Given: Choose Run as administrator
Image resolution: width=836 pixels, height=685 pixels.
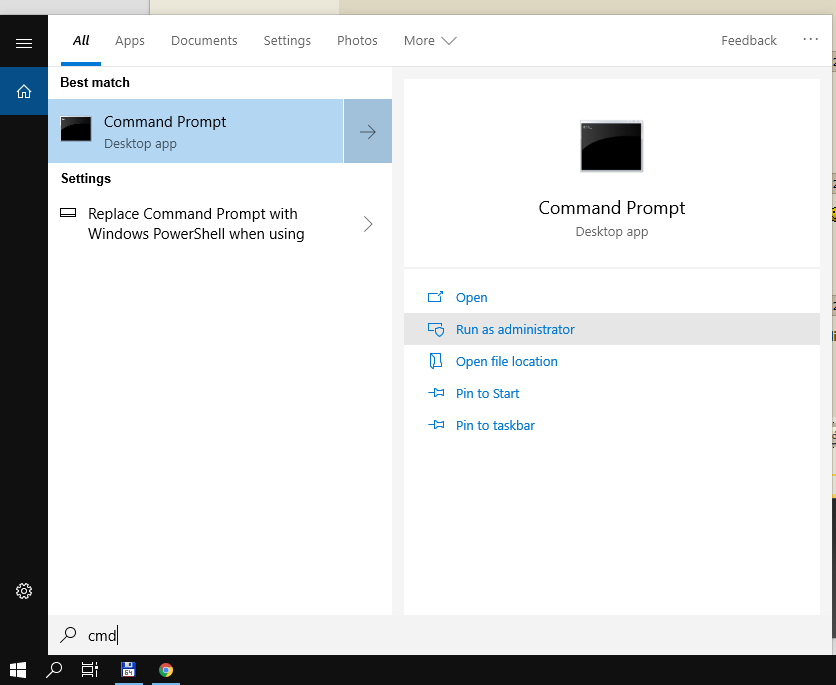Looking at the screenshot, I should pyautogui.click(x=612, y=329).
